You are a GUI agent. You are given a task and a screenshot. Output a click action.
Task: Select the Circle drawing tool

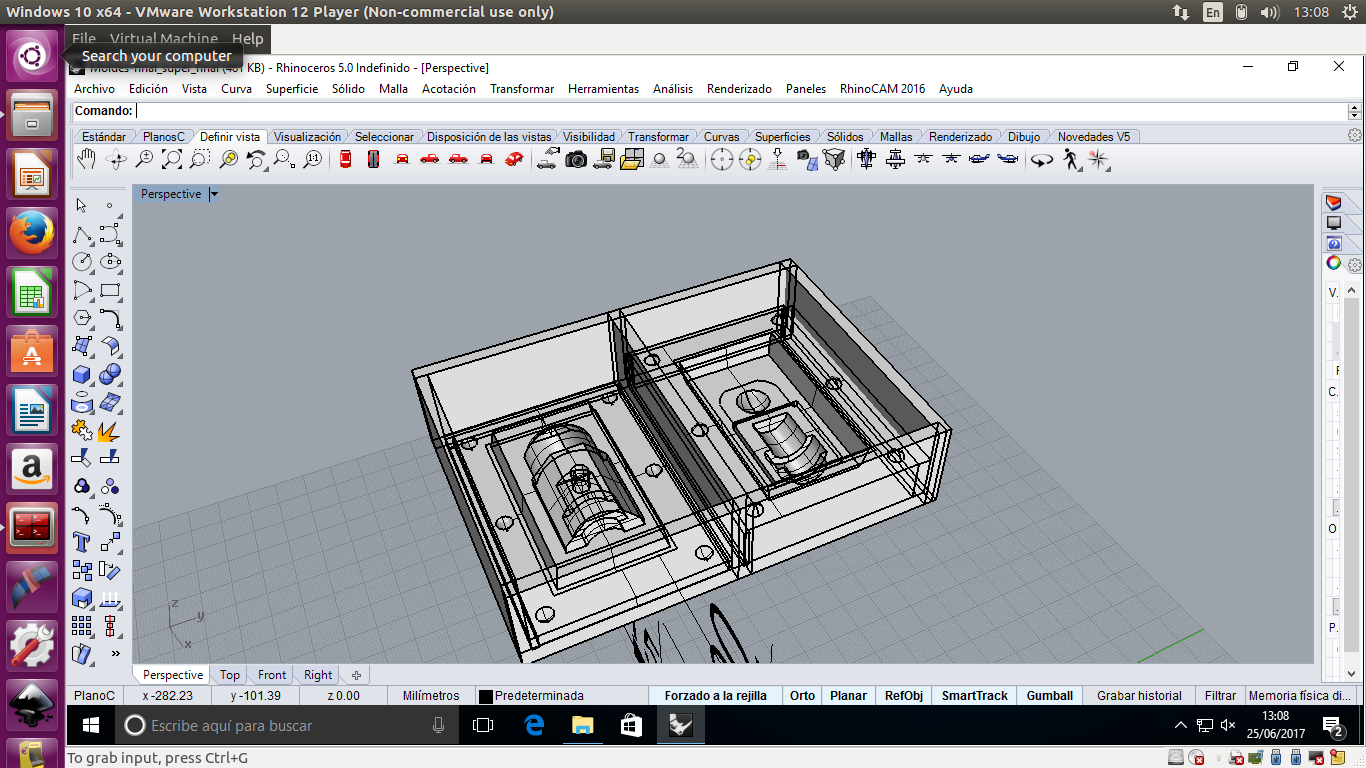tap(82, 262)
